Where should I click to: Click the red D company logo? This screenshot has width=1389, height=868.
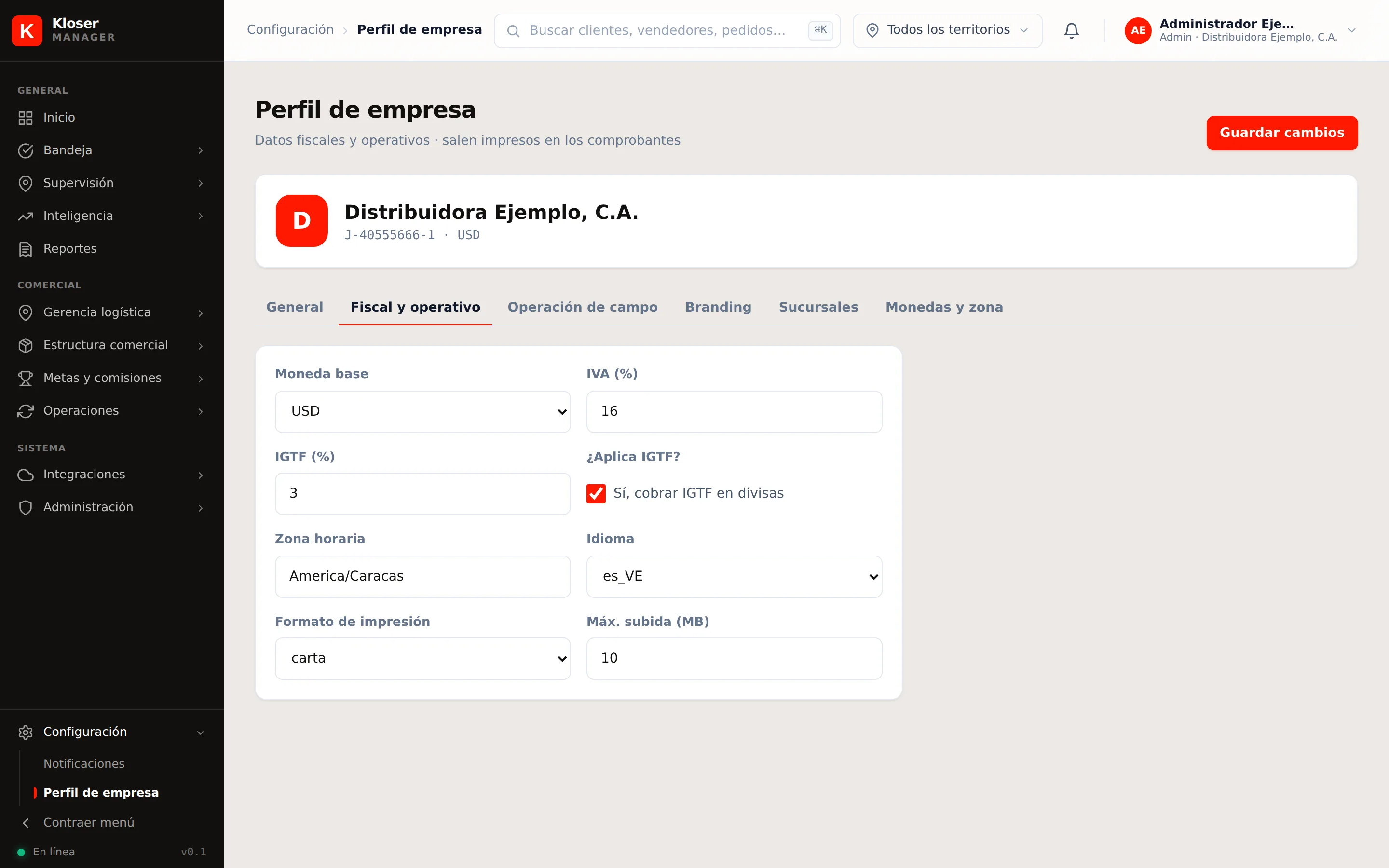pyautogui.click(x=302, y=221)
